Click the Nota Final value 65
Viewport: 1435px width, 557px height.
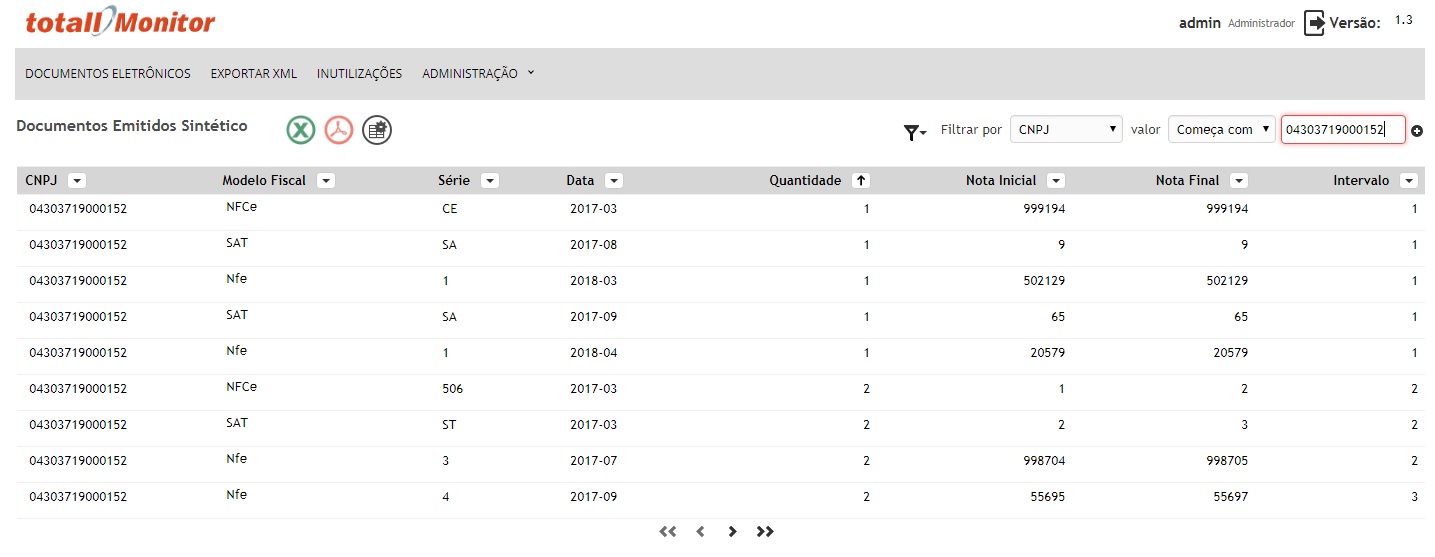pyautogui.click(x=1240, y=317)
